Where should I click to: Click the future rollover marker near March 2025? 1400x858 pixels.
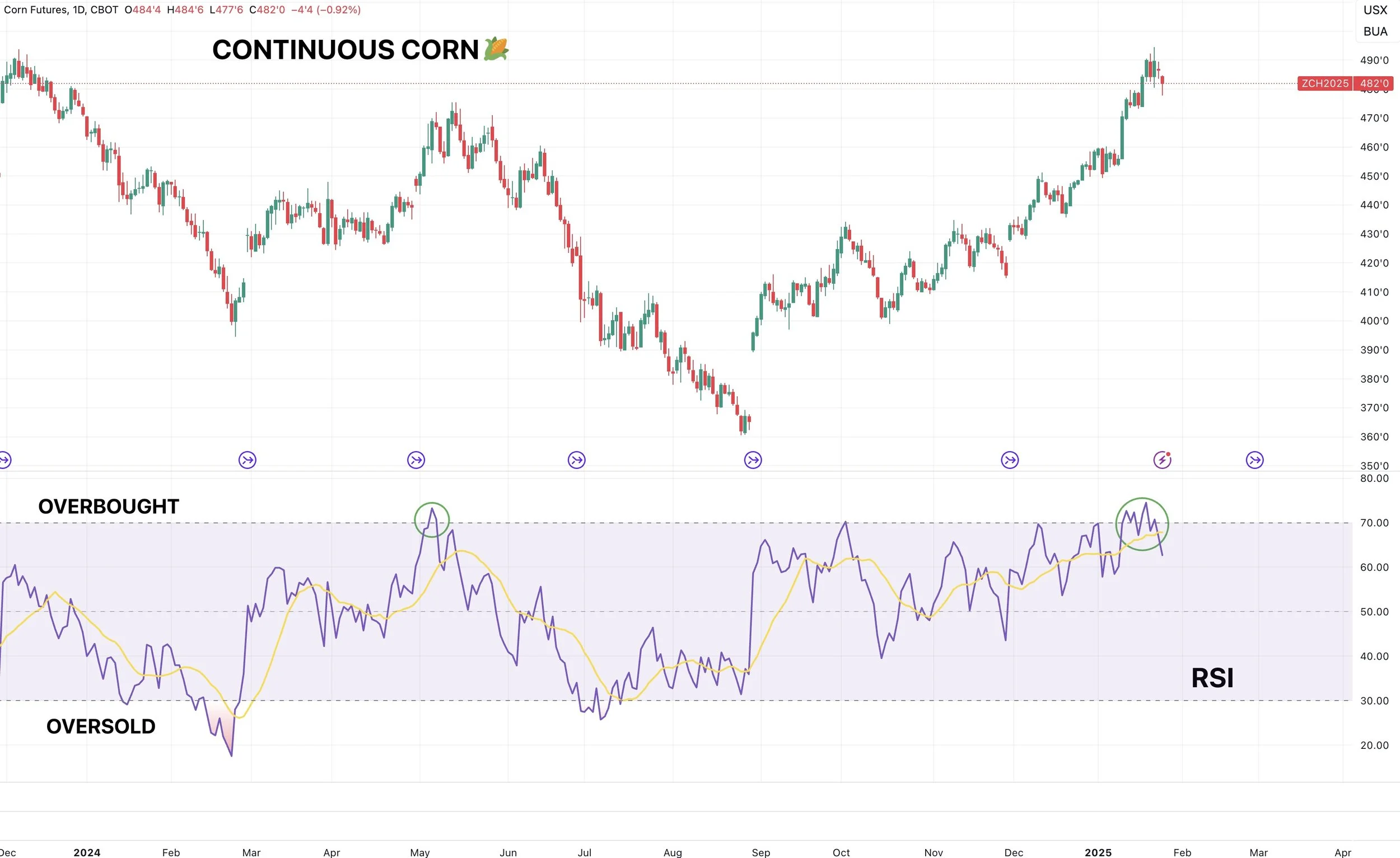[1254, 460]
